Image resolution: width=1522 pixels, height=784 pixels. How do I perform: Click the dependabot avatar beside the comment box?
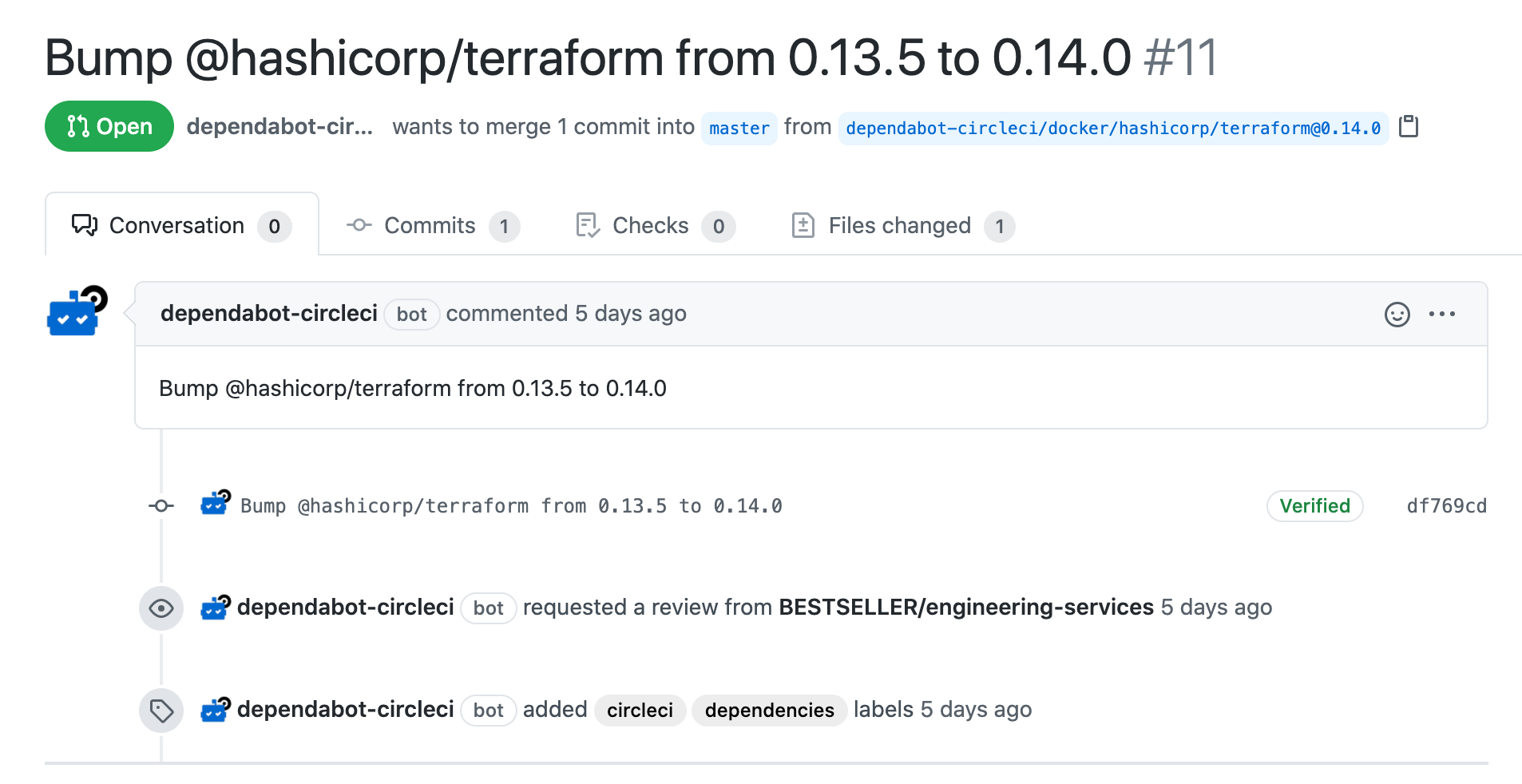pyautogui.click(x=76, y=311)
